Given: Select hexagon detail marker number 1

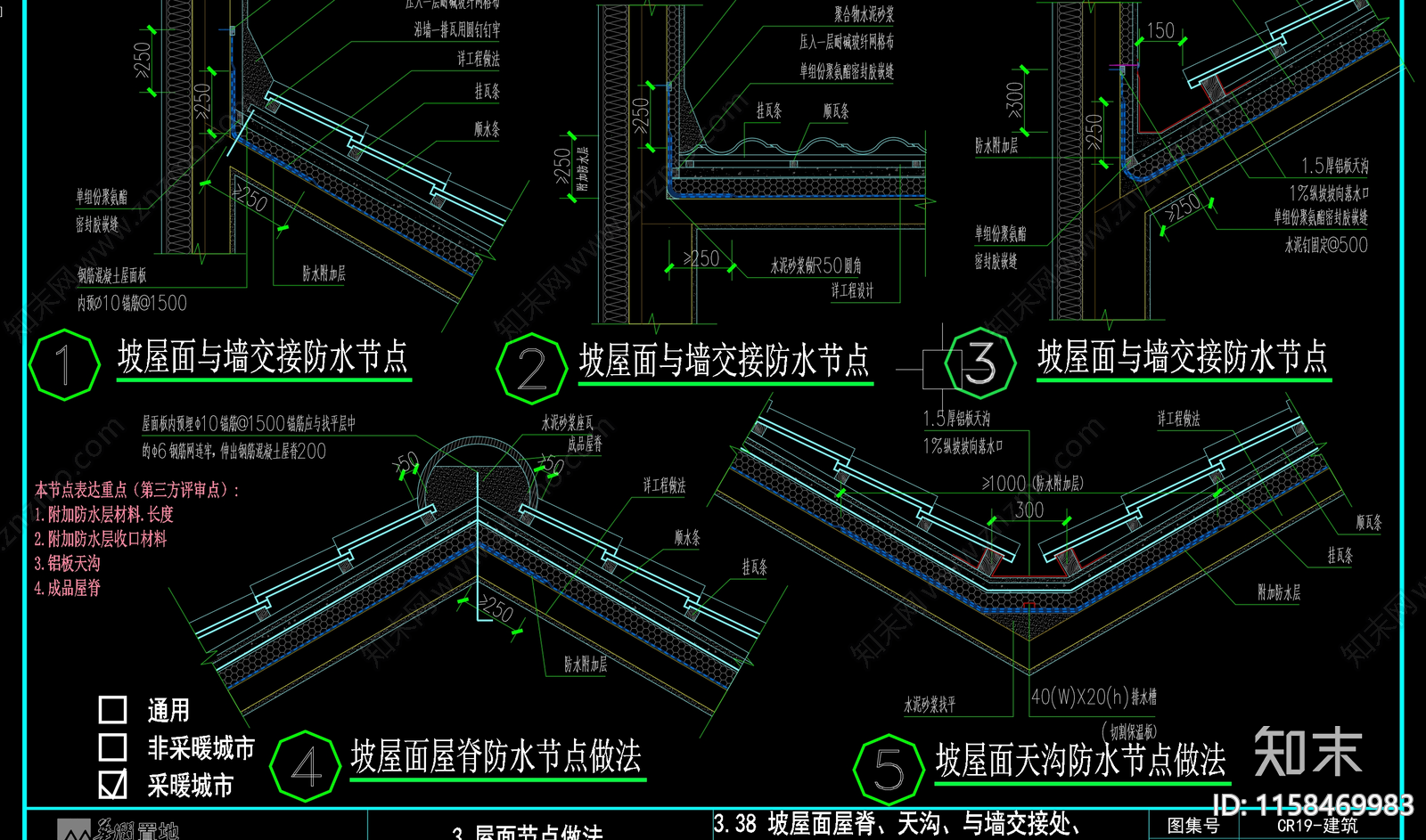Looking at the screenshot, I should tap(64, 363).
